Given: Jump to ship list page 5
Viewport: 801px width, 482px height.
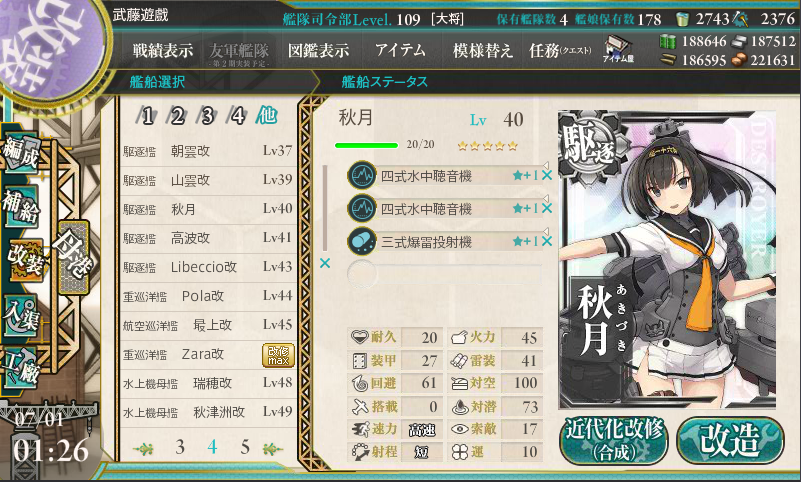Looking at the screenshot, I should click(x=245, y=447).
